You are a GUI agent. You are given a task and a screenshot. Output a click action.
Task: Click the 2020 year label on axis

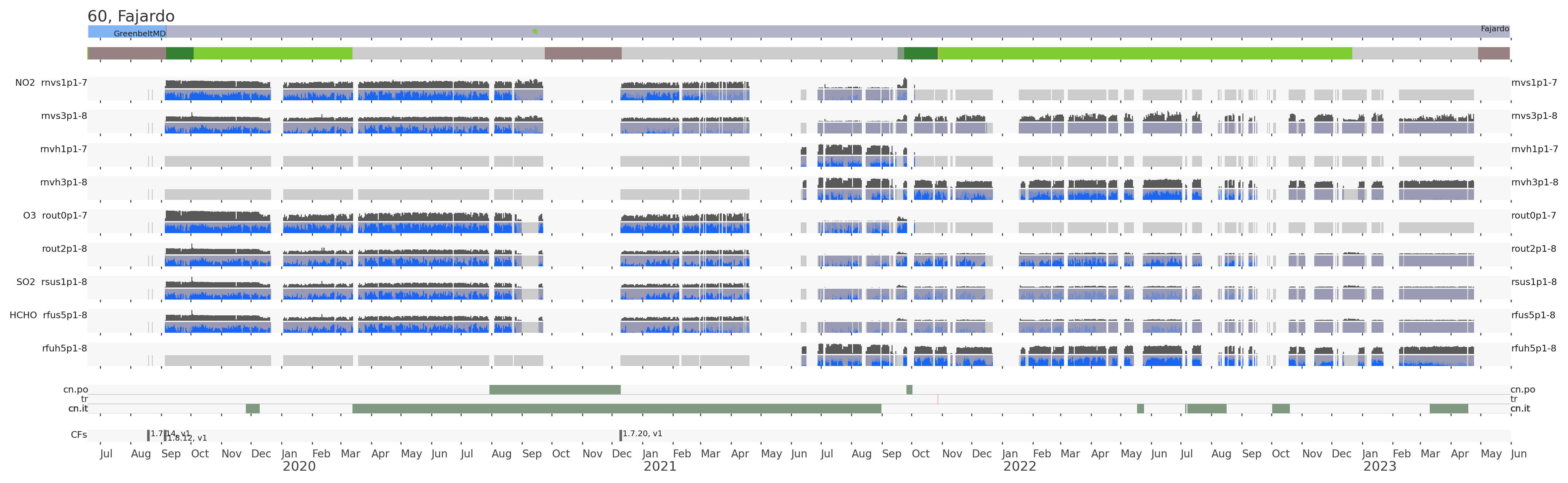click(299, 467)
